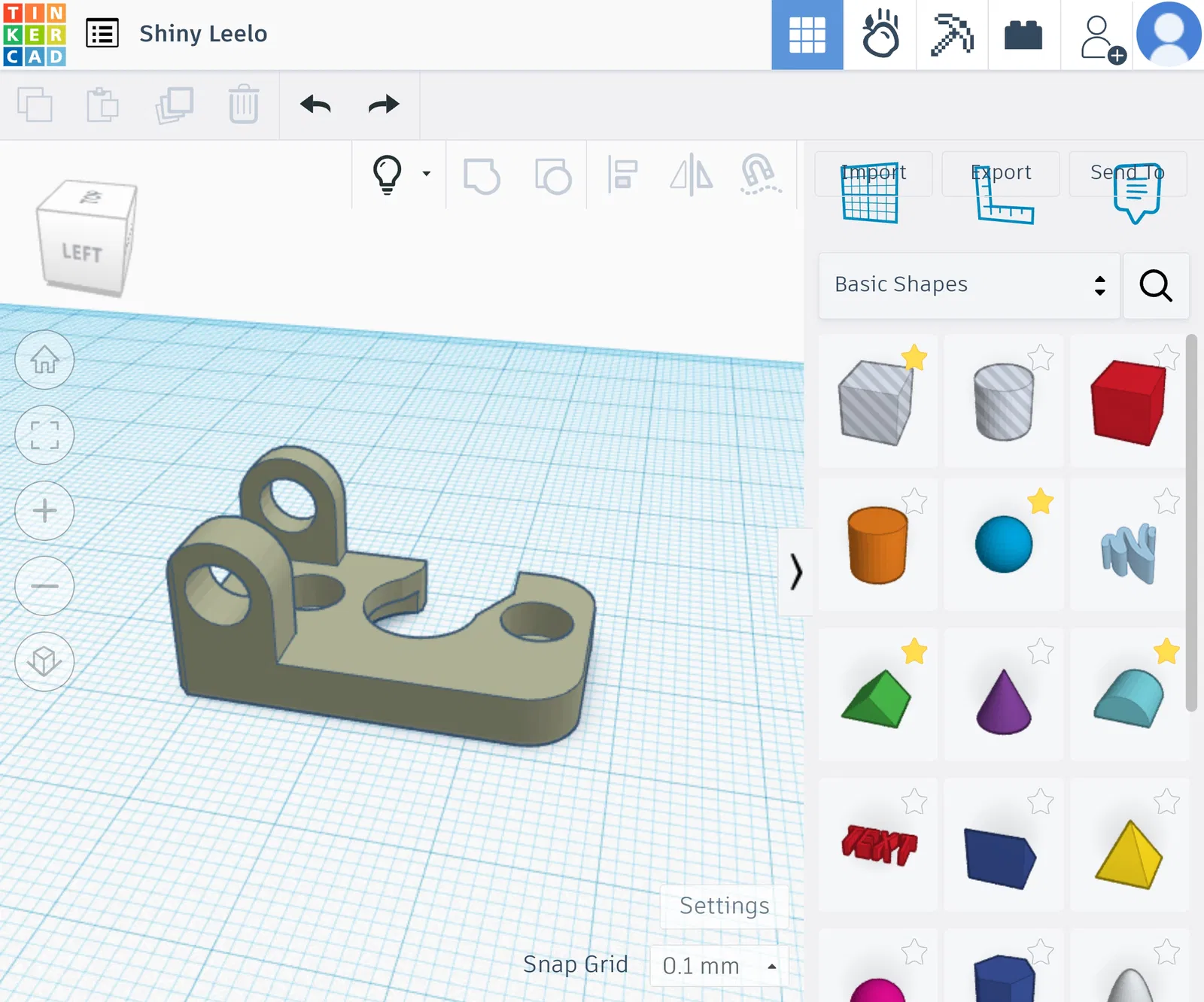Open the shapes search magnifier

[1156, 286]
